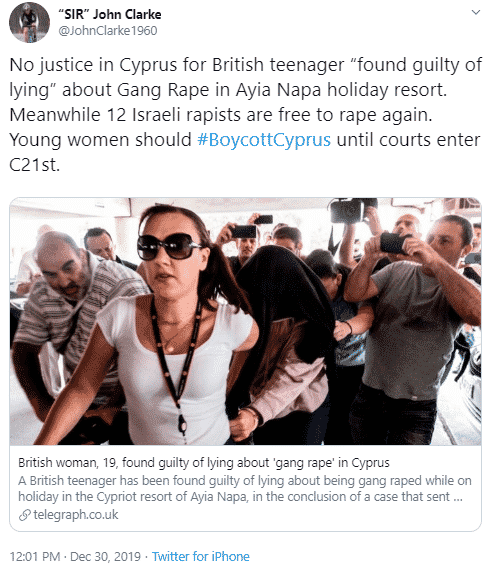Select the "SIR" John Clarke display name

pyautogui.click(x=110, y=14)
